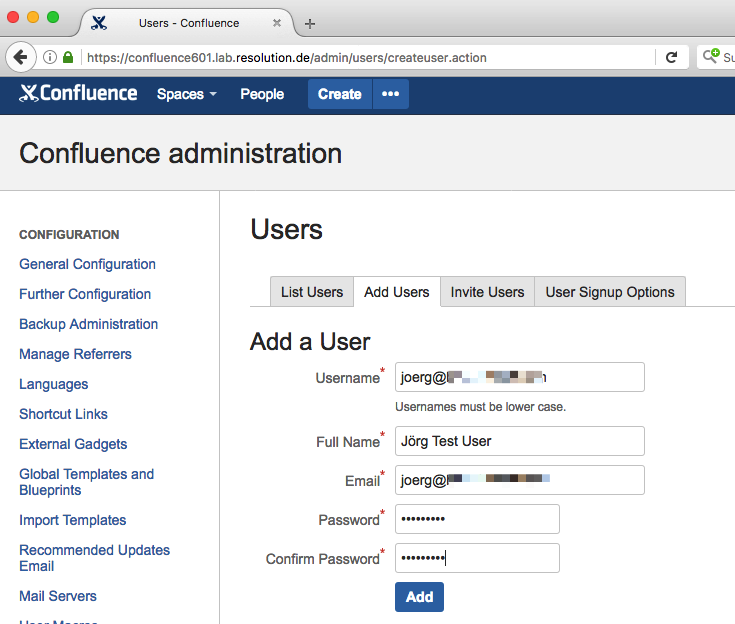Click the Confirm Password field

477,558
